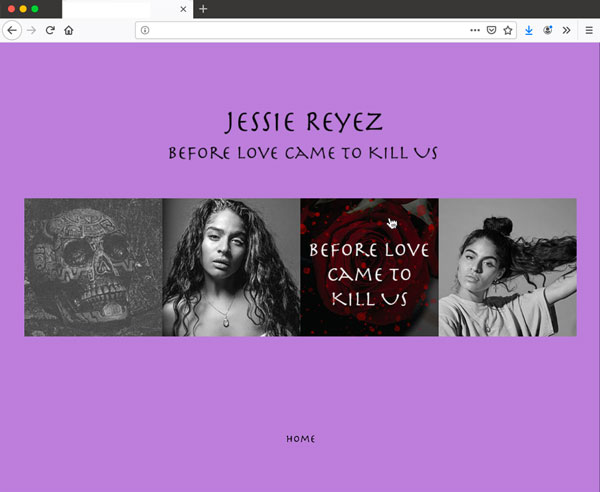
Task: Click the forward navigation arrow
Action: coord(31,30)
